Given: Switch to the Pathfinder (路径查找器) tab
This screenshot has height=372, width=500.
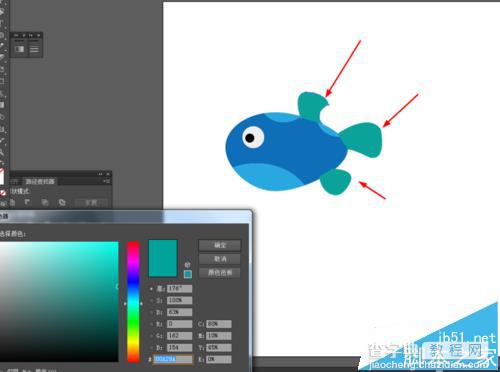Looking at the screenshot, I should coord(40,181).
